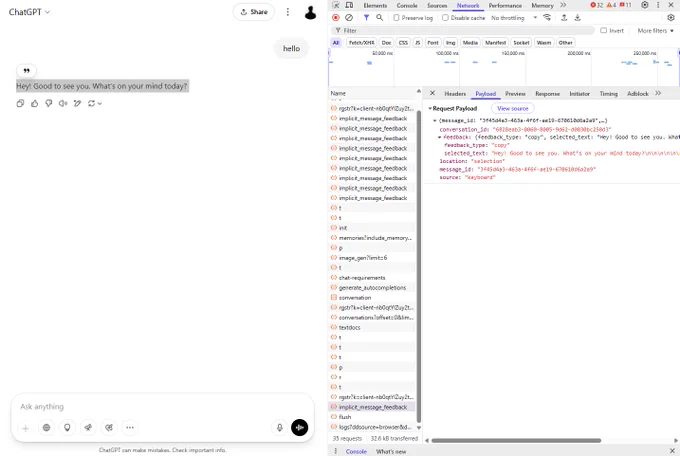Activate the DevTools inspect element picker
The width and height of the screenshot is (680, 456).
[x=336, y=5]
